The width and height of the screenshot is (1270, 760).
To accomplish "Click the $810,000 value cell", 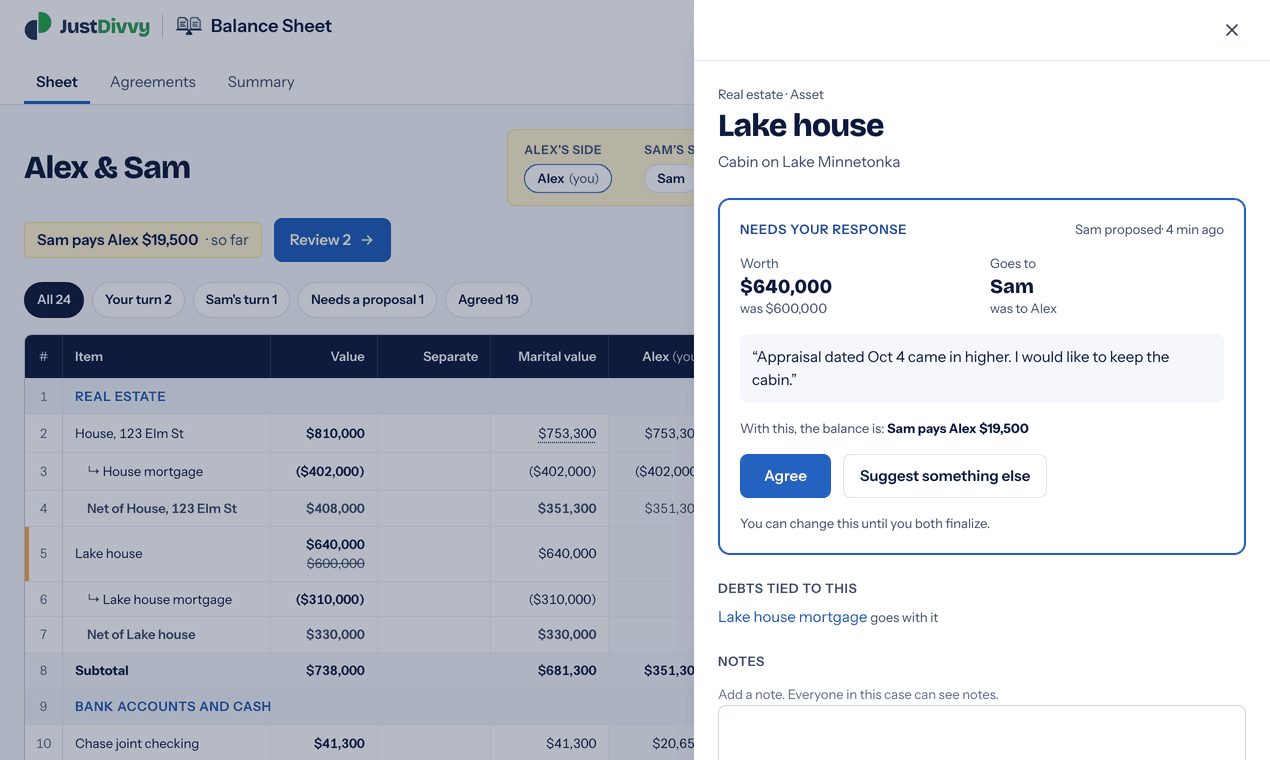I will pyautogui.click(x=335, y=434).
